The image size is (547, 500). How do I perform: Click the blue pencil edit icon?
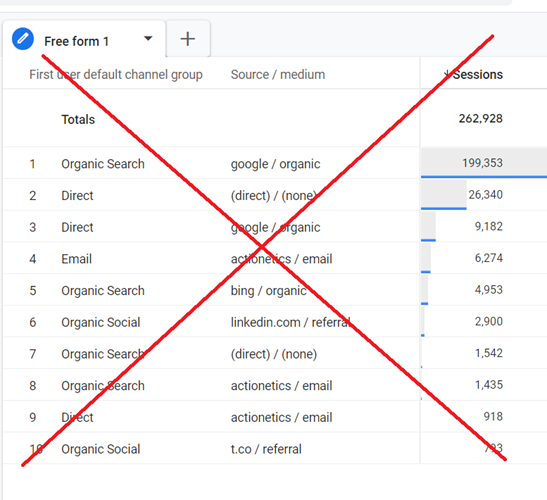23,39
